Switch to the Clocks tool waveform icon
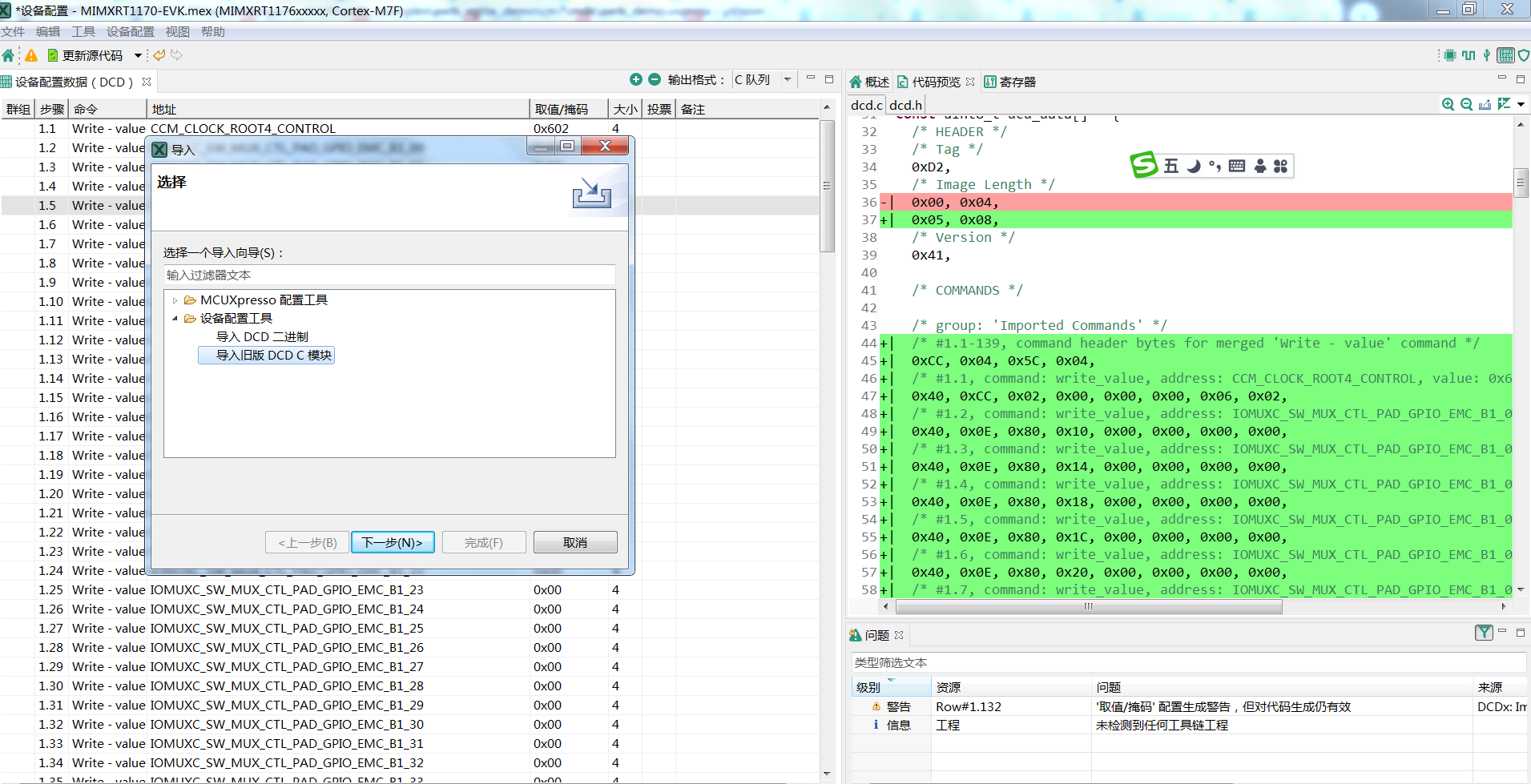Viewport: 1531px width, 784px height. (1469, 55)
